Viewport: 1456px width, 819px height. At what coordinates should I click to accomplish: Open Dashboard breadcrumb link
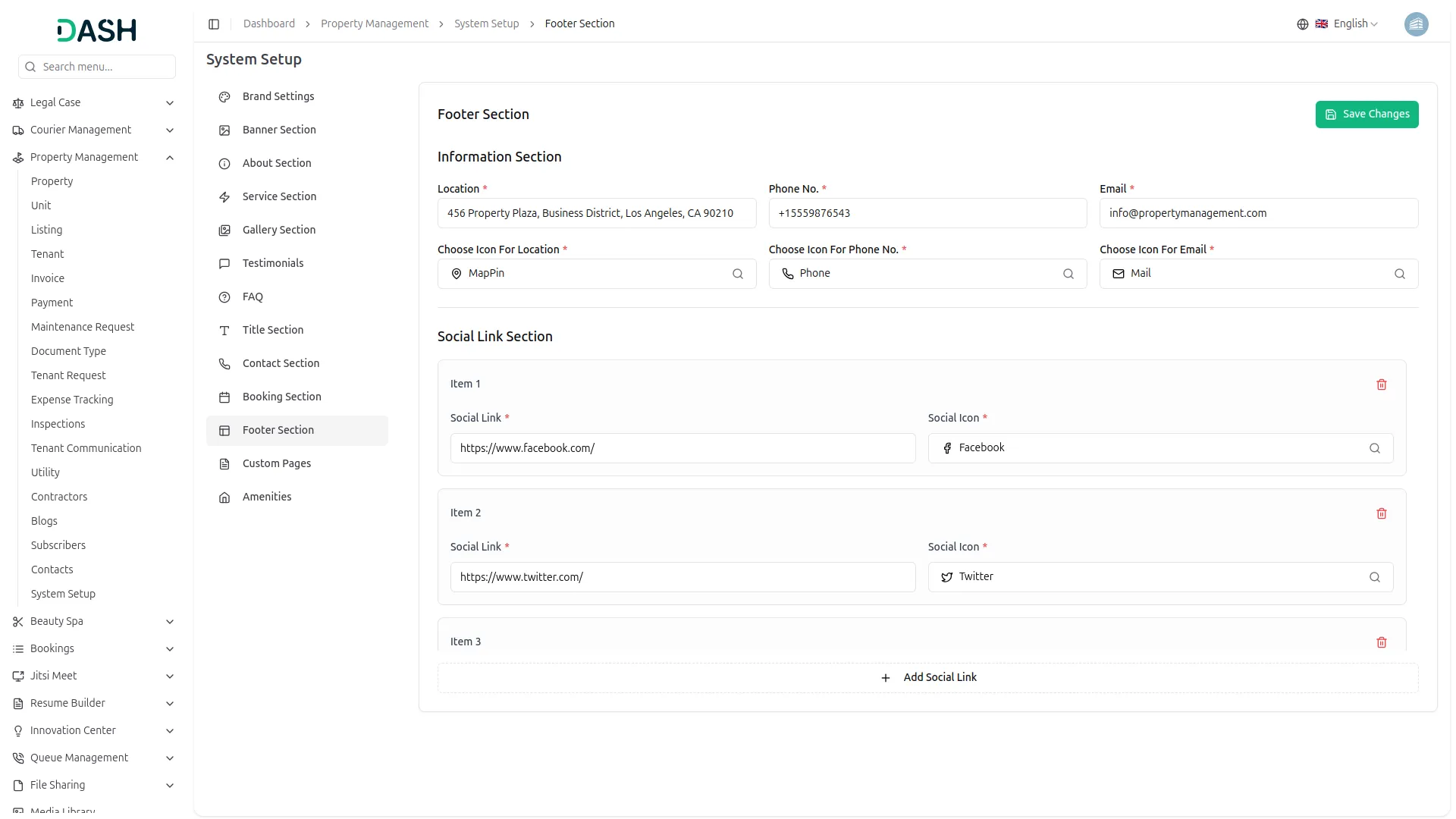pyautogui.click(x=268, y=24)
